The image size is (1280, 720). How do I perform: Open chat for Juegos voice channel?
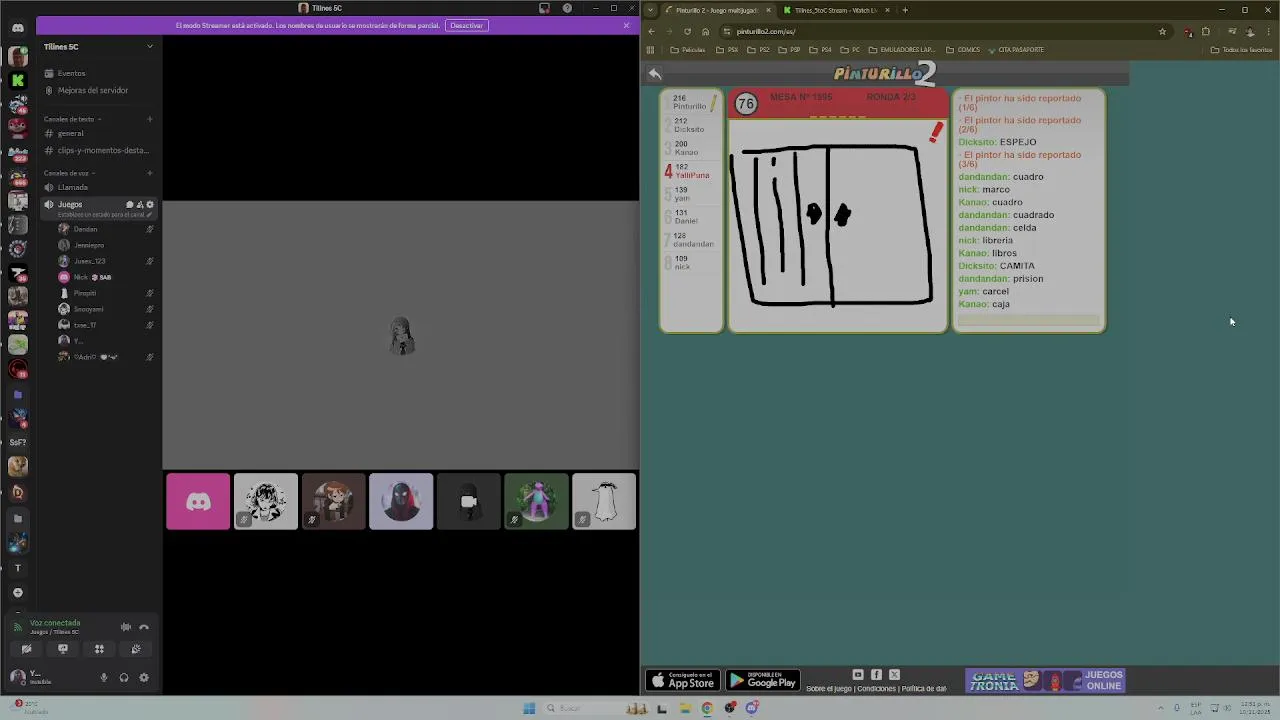pos(129,204)
